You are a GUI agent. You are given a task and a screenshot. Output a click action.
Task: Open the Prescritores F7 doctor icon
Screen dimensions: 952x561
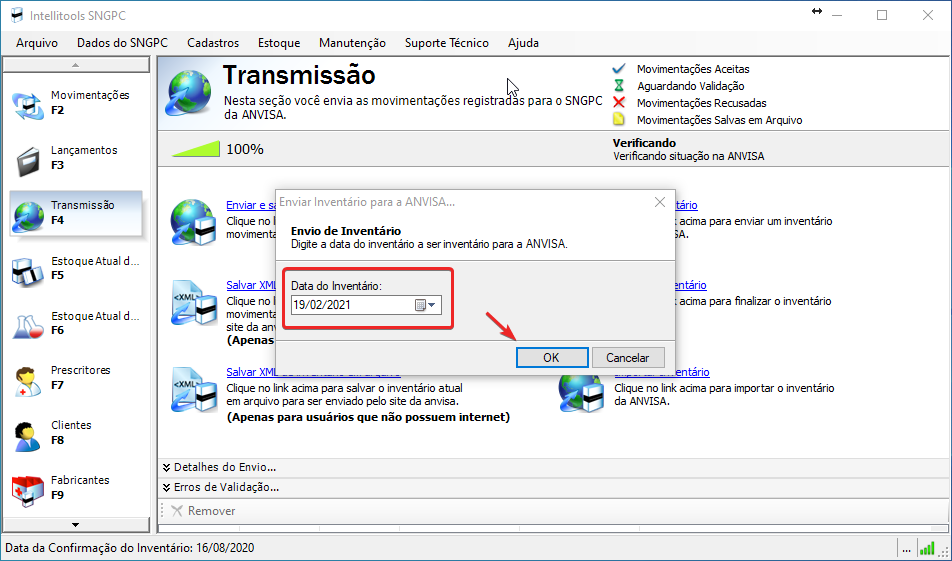[28, 380]
